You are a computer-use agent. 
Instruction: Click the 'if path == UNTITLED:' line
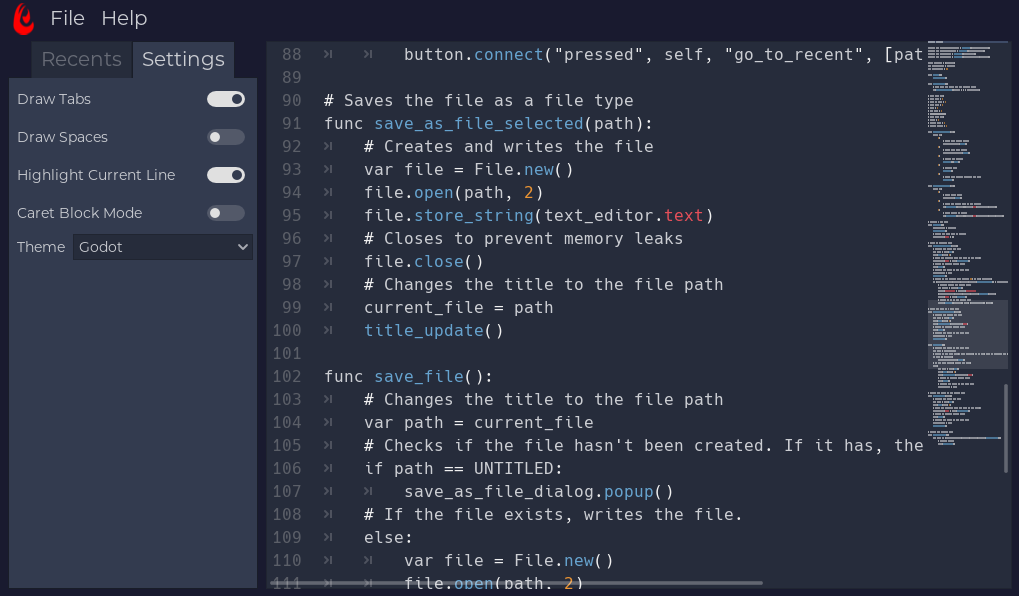pyautogui.click(x=463, y=469)
